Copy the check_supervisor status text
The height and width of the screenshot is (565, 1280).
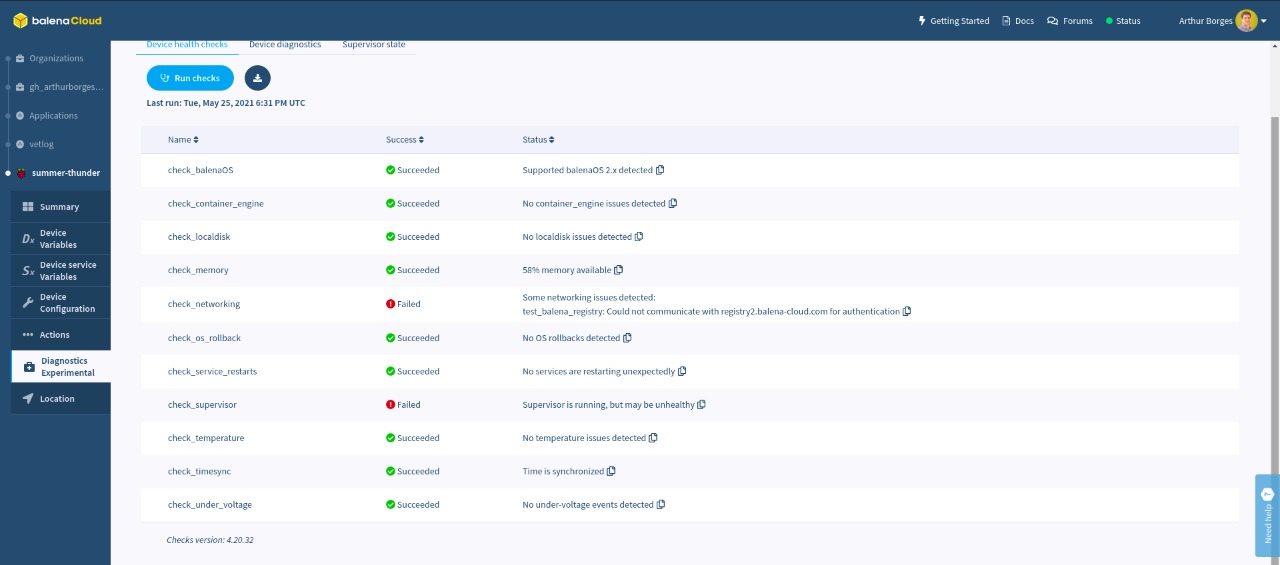(701, 405)
